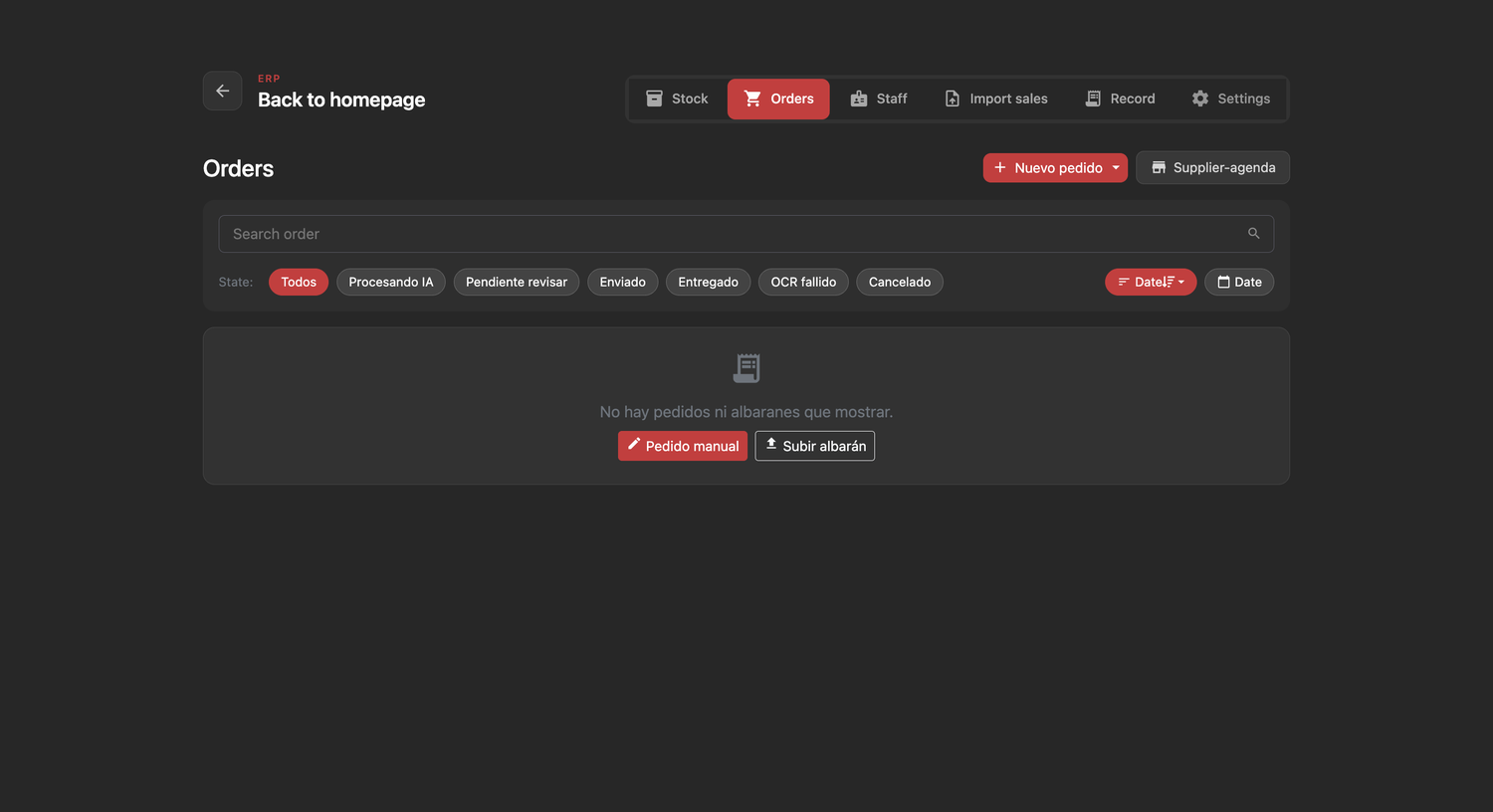Screen dimensions: 1493x812
Task: Filter by OCR fallido state
Action: point(803,282)
